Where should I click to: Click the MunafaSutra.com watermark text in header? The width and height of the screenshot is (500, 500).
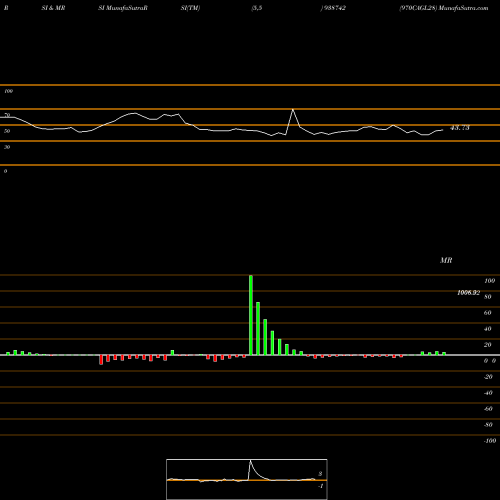tap(463, 8)
